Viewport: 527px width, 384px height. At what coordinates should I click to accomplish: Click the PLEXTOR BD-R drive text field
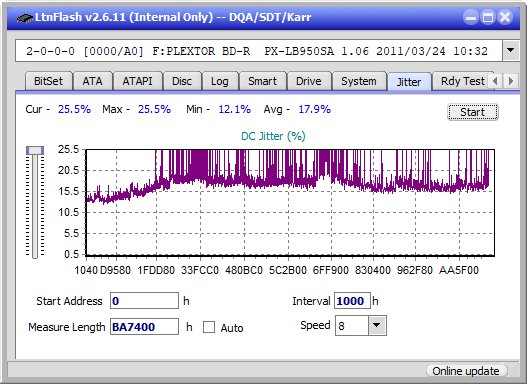[x=259, y=51]
